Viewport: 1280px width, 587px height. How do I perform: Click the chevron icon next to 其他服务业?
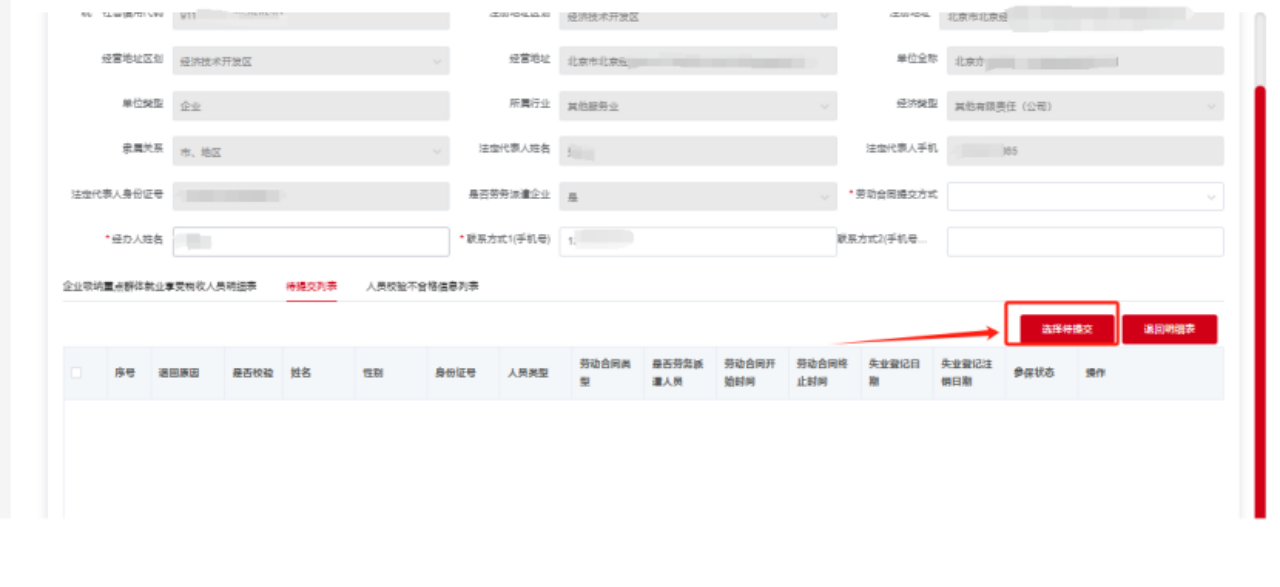[827, 103]
